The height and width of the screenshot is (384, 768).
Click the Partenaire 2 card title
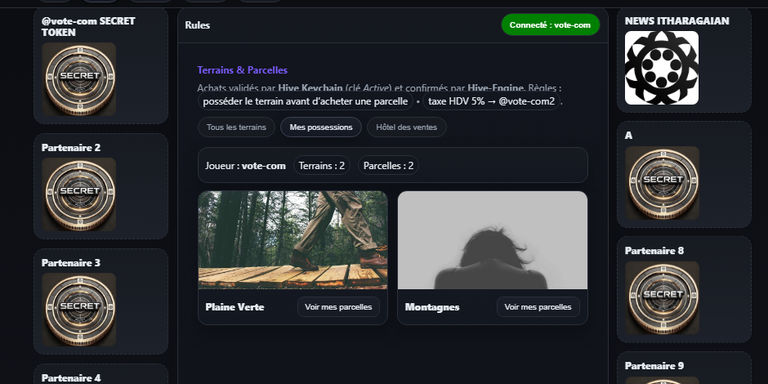tap(71, 148)
